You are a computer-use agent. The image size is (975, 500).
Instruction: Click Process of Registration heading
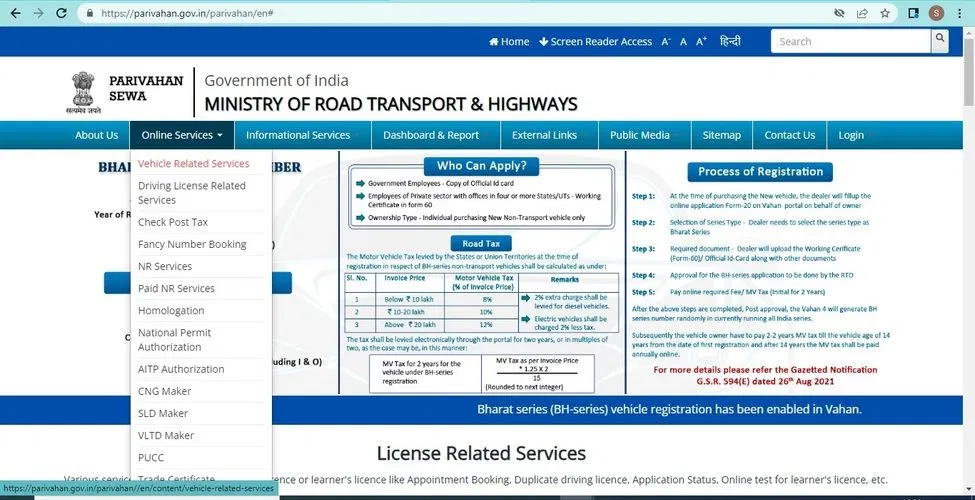tap(760, 172)
